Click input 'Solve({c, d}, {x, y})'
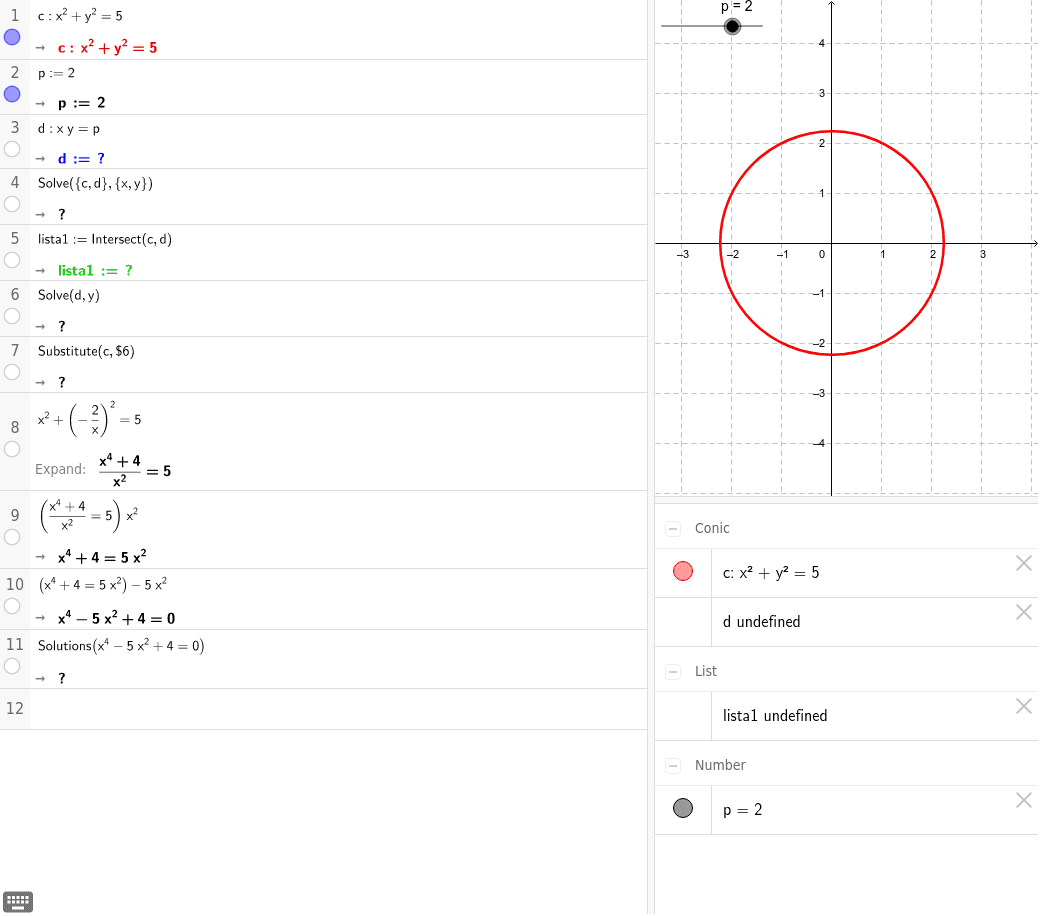 [96, 183]
